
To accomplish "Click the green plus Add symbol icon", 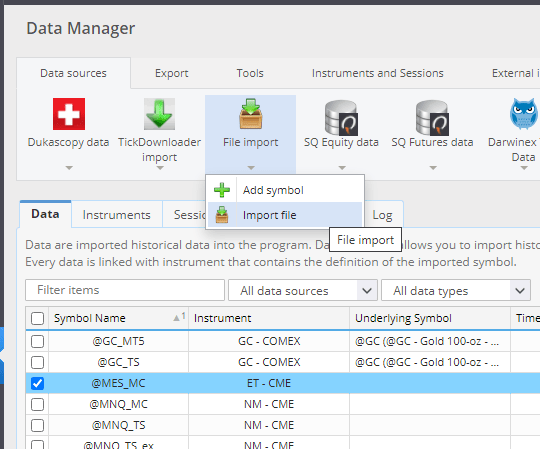I will click(222, 190).
